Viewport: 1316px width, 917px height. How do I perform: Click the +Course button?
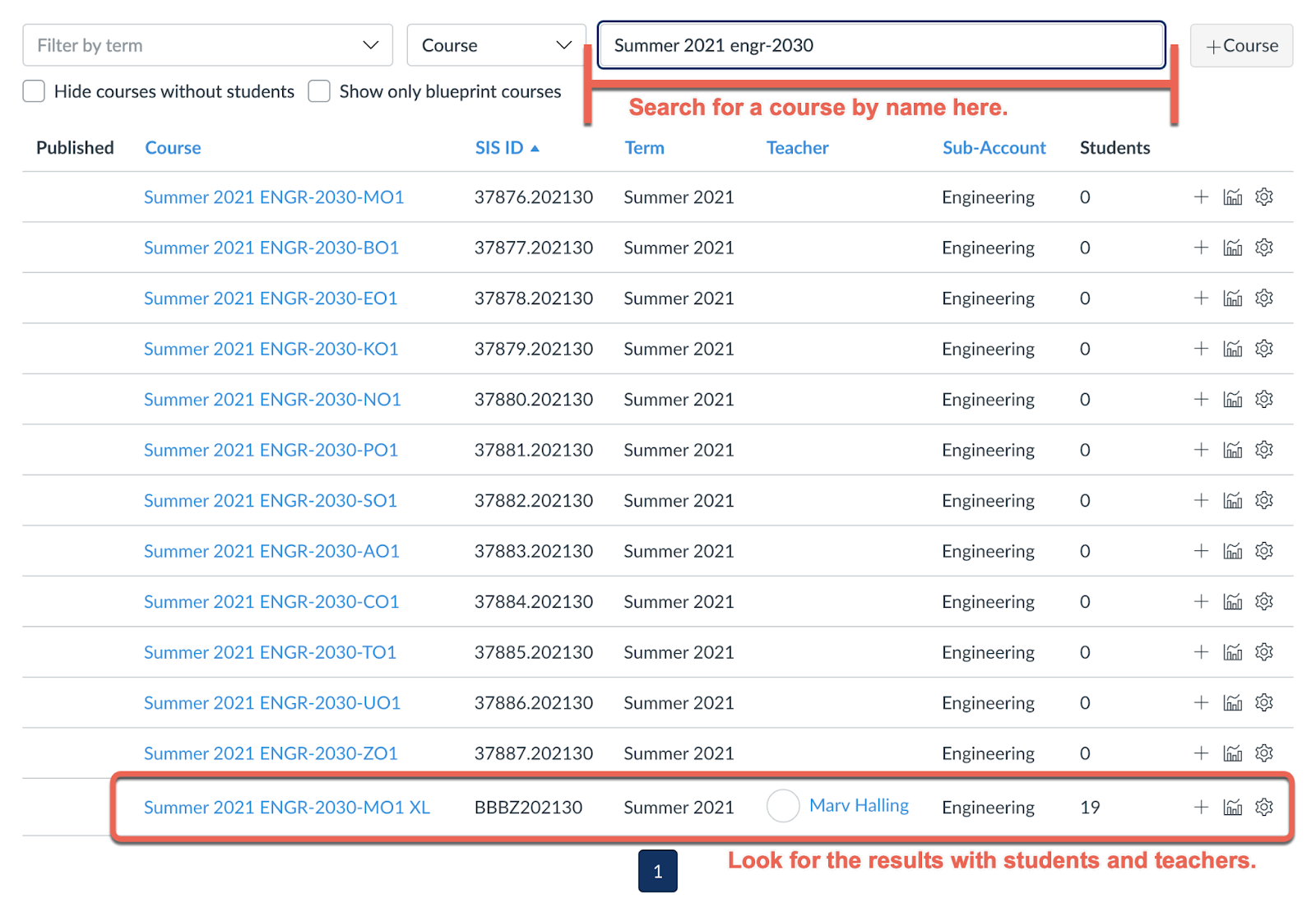[1241, 45]
